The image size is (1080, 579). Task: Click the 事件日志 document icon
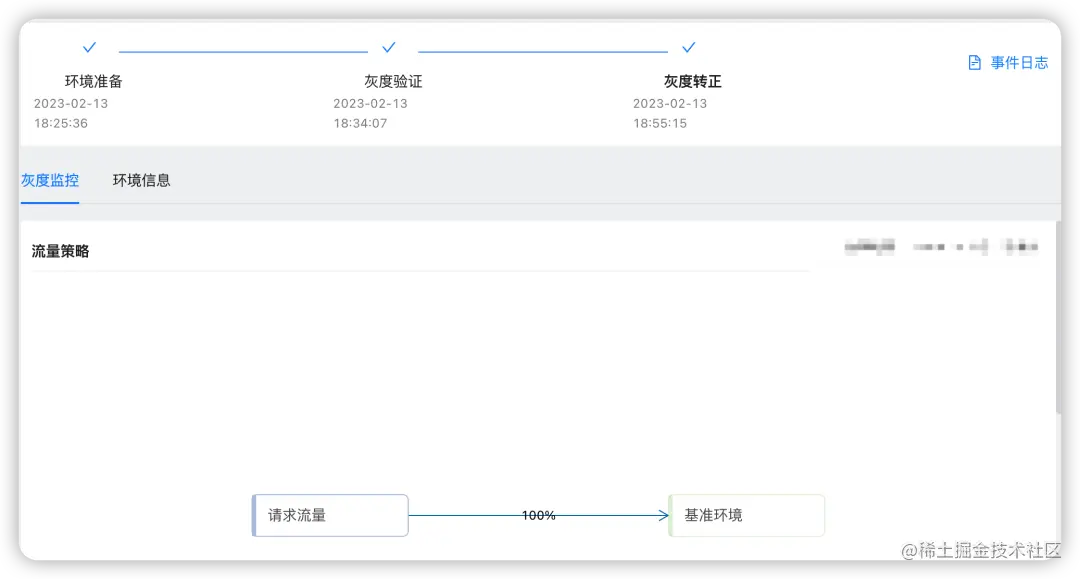click(x=974, y=62)
